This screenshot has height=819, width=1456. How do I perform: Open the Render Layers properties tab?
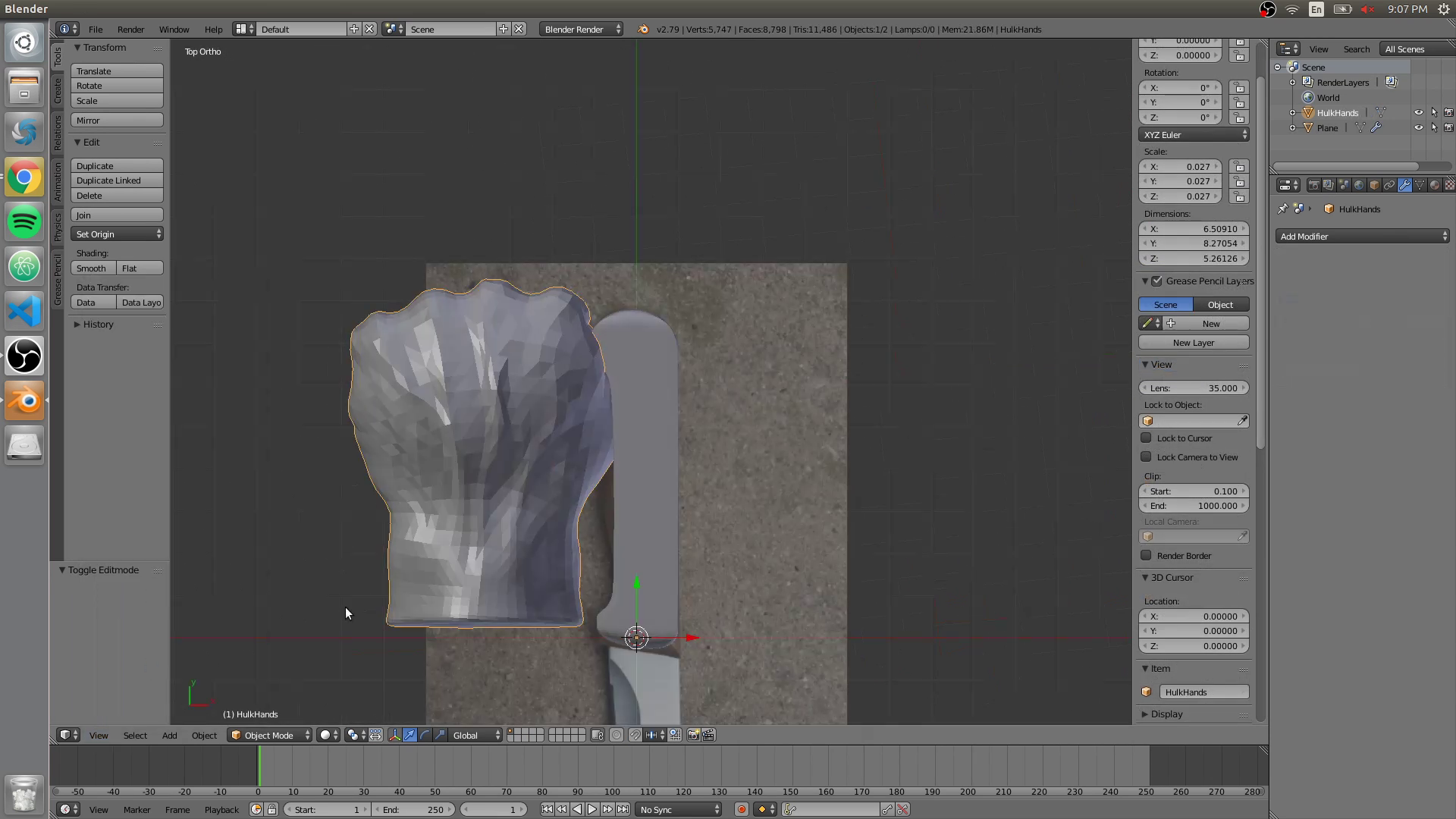click(1329, 185)
